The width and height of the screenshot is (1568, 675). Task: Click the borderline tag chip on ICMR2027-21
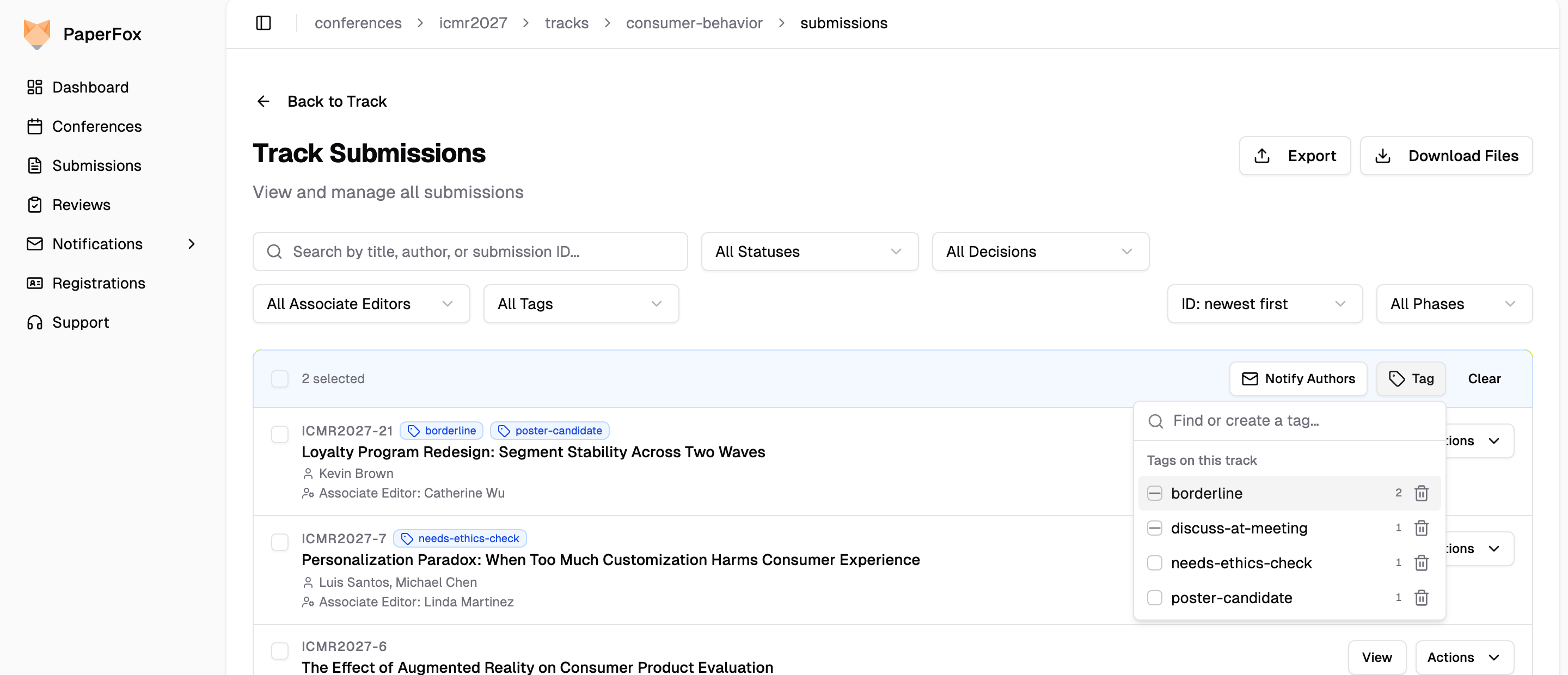point(442,431)
